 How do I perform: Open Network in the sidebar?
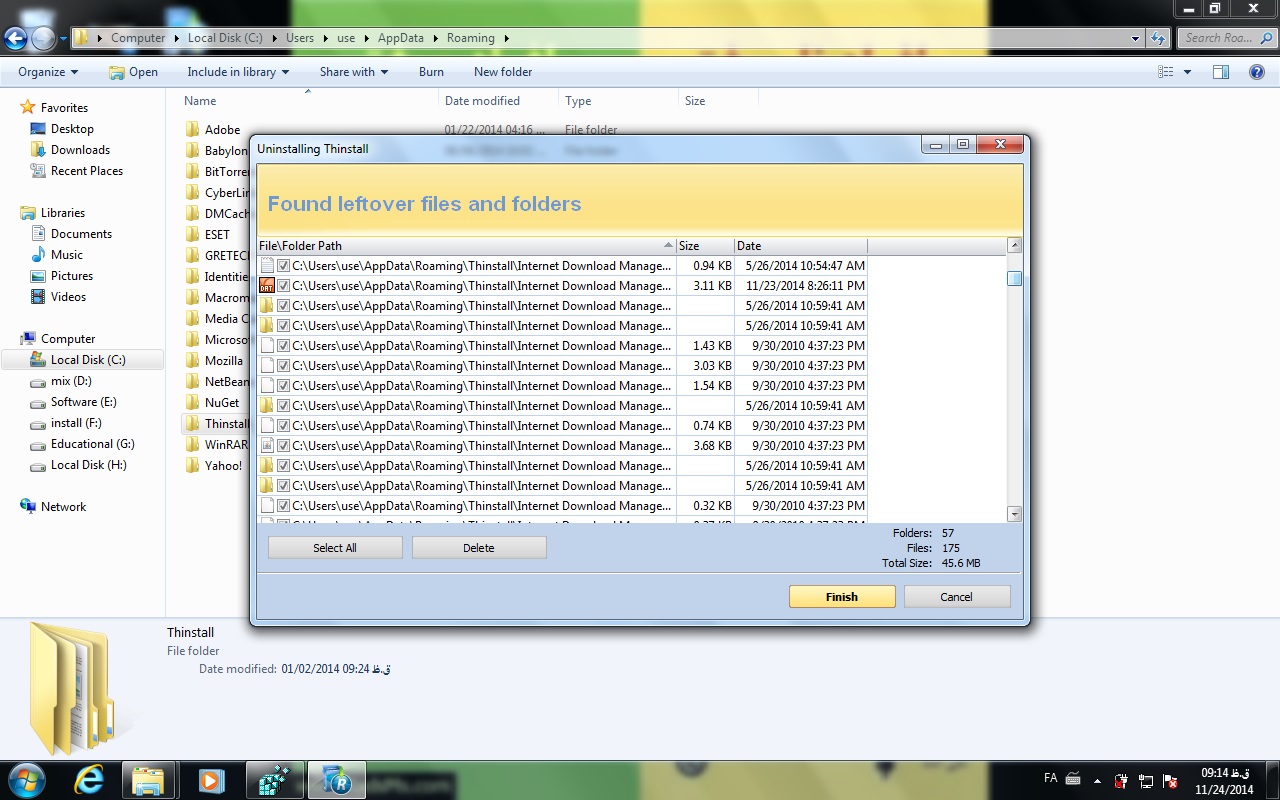coord(63,507)
